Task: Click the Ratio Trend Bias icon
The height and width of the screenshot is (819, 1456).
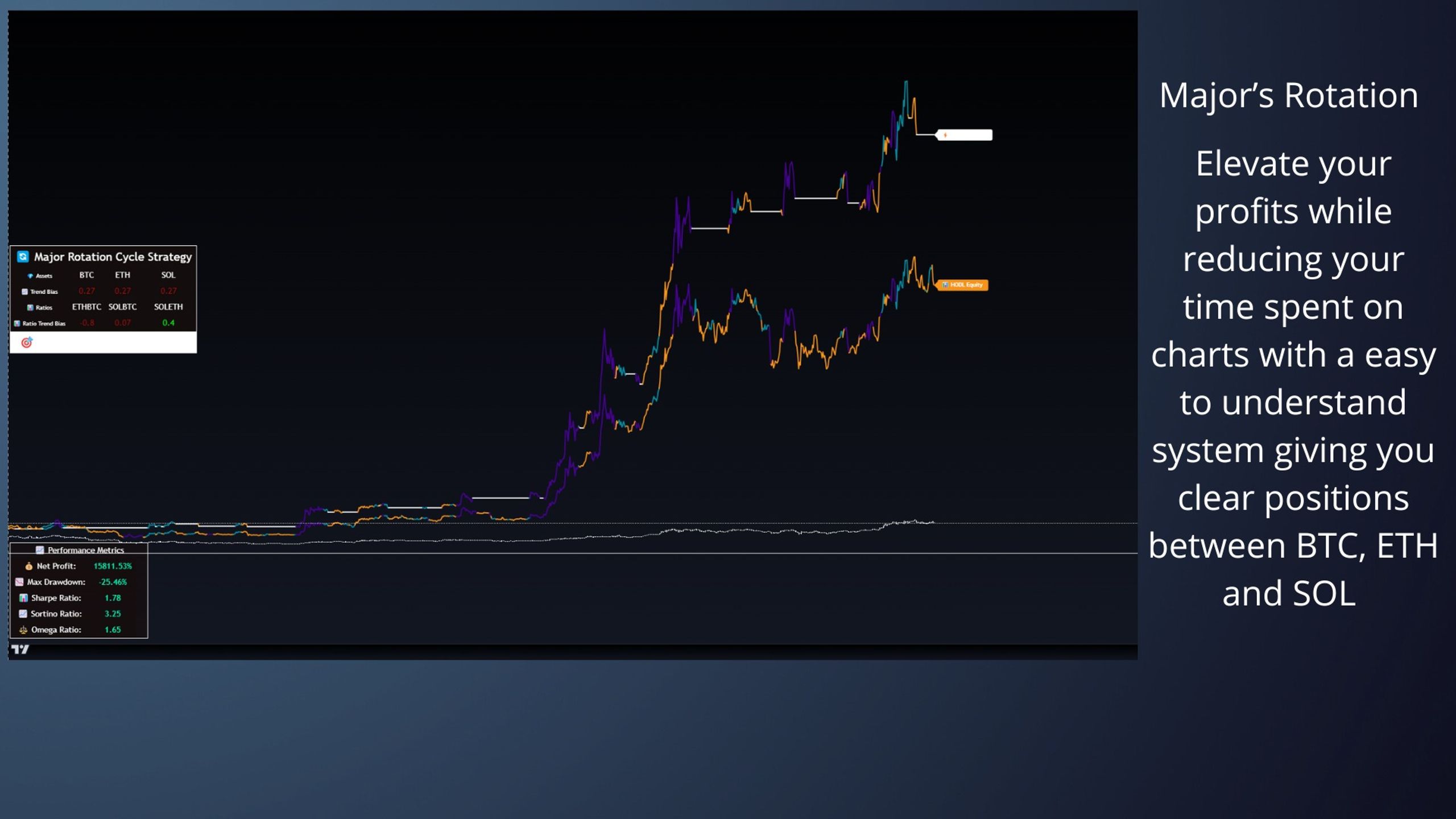Action: click(x=17, y=323)
